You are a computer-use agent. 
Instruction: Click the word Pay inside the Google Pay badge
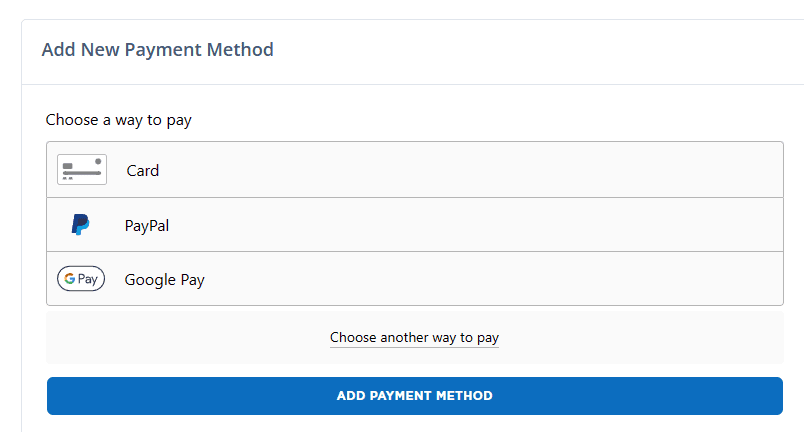[88, 279]
